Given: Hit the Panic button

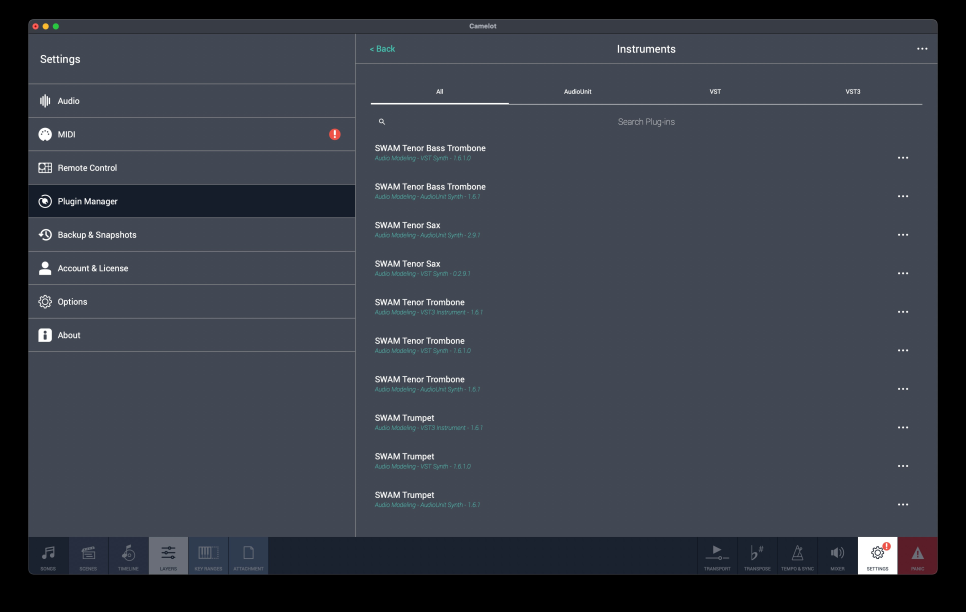Looking at the screenshot, I should pyautogui.click(x=917, y=556).
